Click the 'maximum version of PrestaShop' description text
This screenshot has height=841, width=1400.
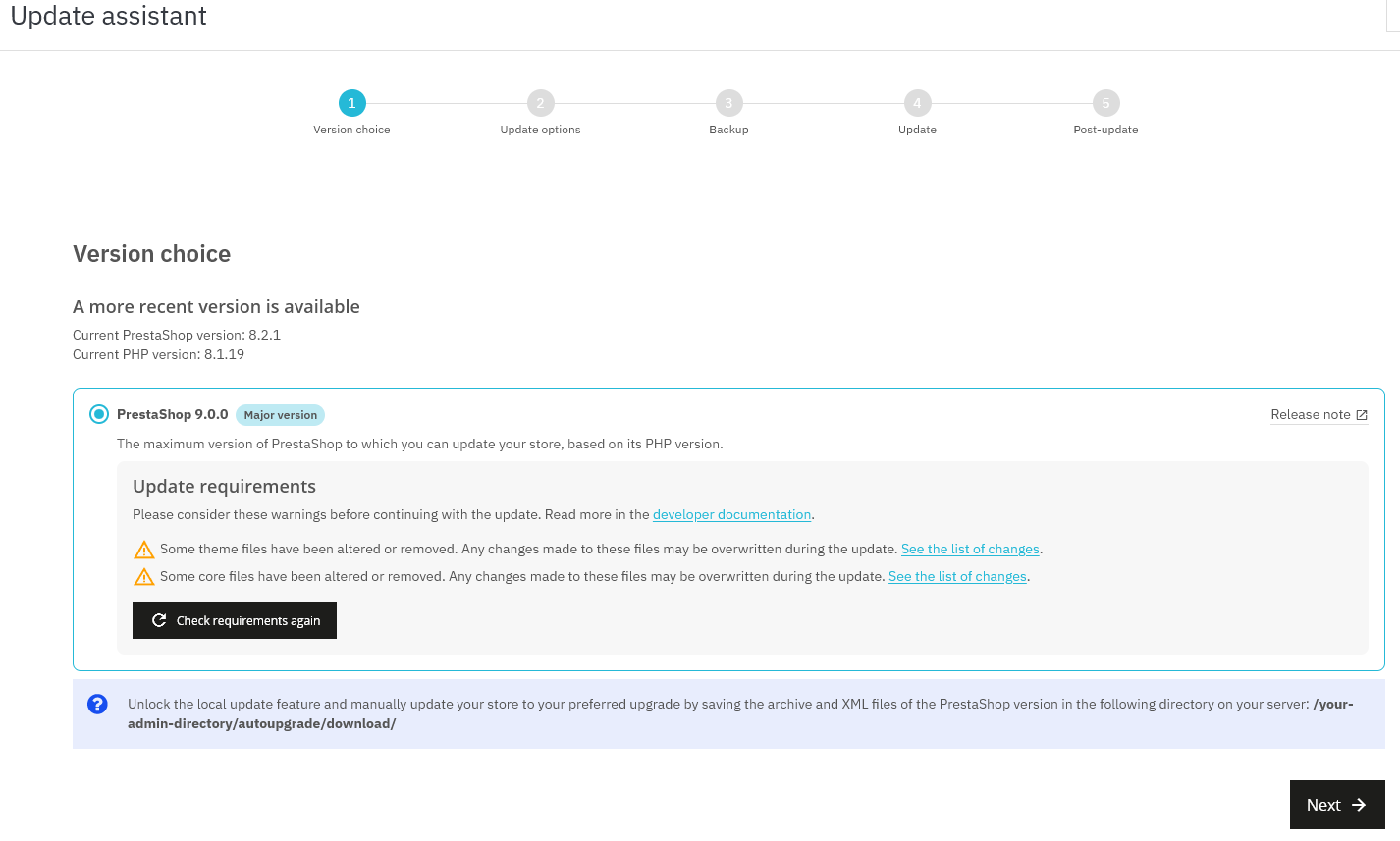click(420, 444)
